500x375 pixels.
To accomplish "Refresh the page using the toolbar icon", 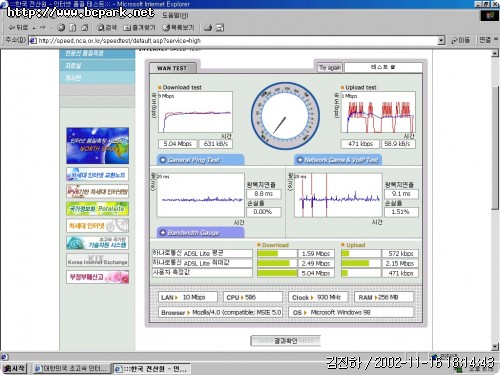I will click(x=73, y=28).
